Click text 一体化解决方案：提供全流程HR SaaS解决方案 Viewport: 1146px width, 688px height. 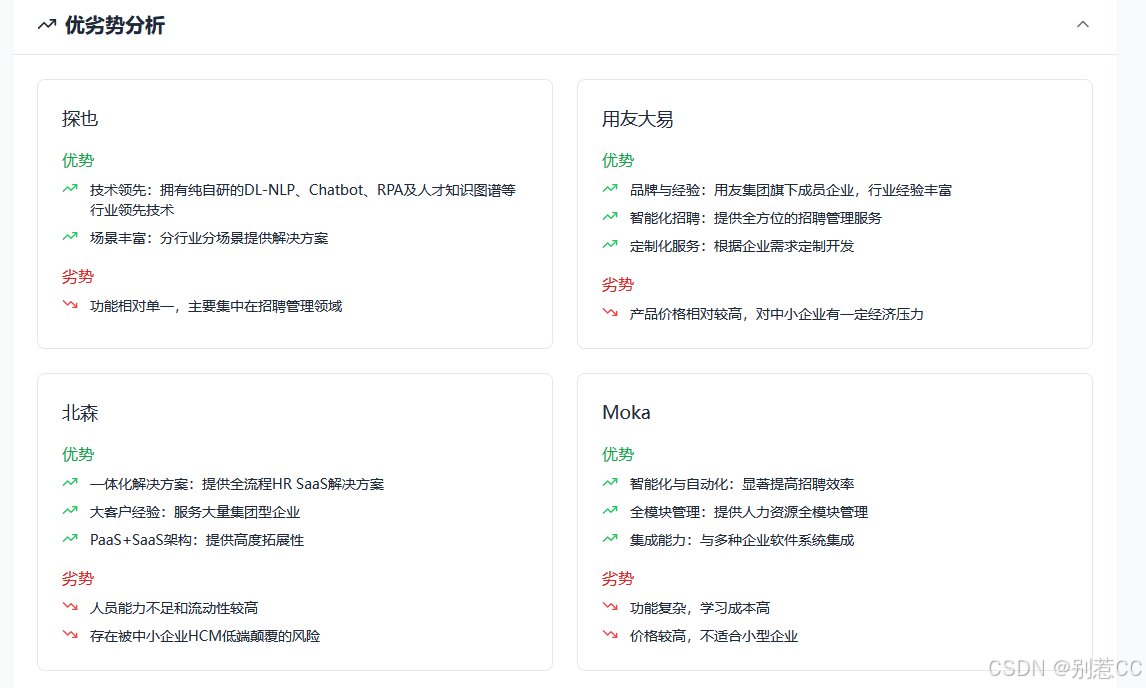[x=237, y=484]
